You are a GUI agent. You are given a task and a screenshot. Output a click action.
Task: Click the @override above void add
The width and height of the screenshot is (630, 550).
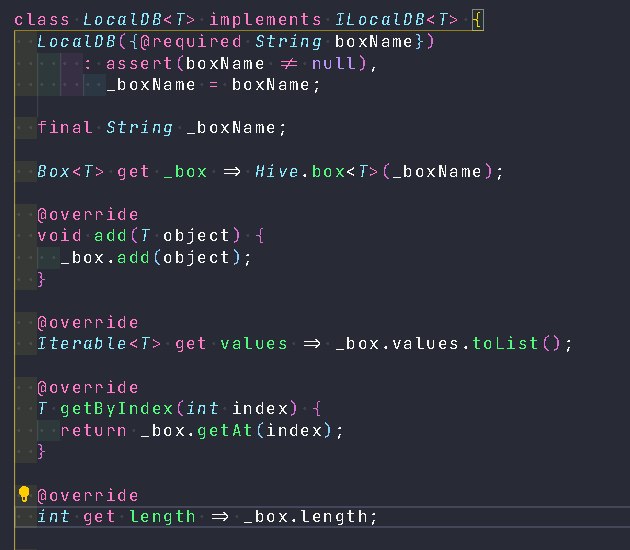click(x=88, y=215)
